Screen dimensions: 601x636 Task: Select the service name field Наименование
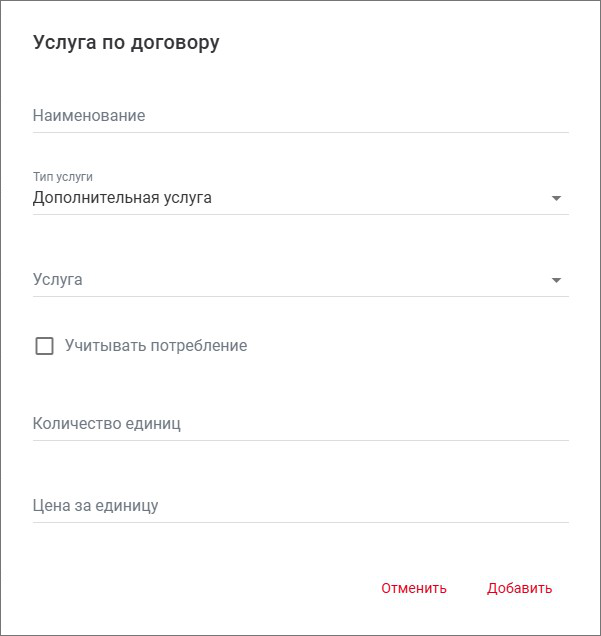300,116
